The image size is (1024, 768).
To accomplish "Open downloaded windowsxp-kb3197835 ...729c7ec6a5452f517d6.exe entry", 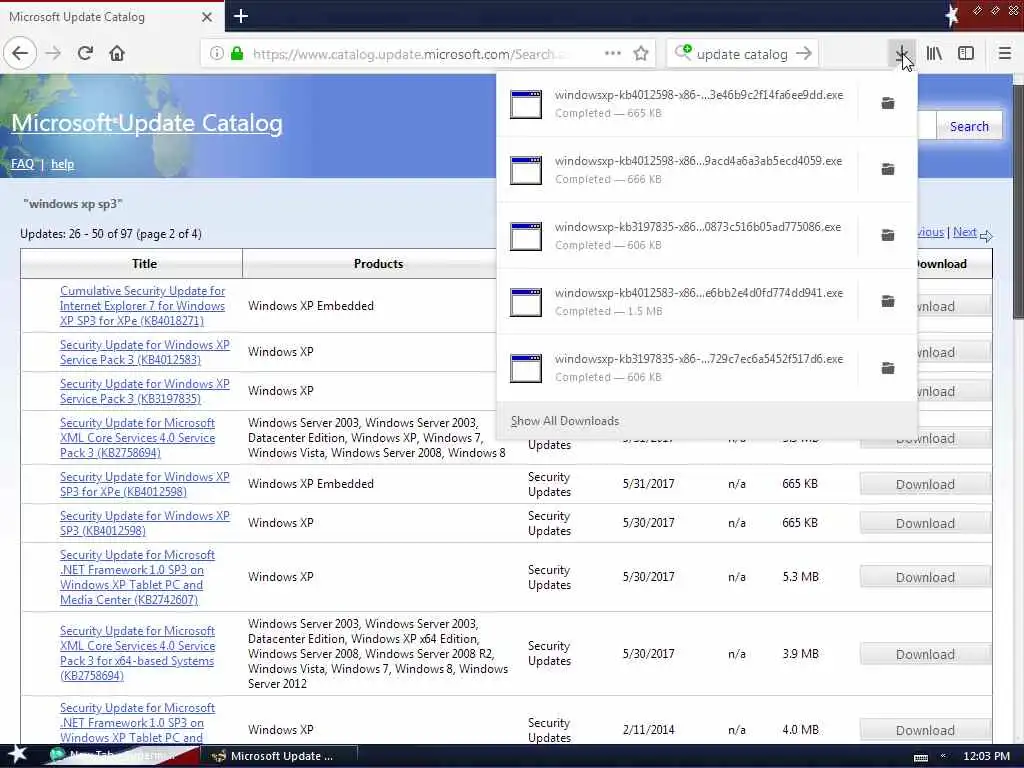I will pos(677,368).
